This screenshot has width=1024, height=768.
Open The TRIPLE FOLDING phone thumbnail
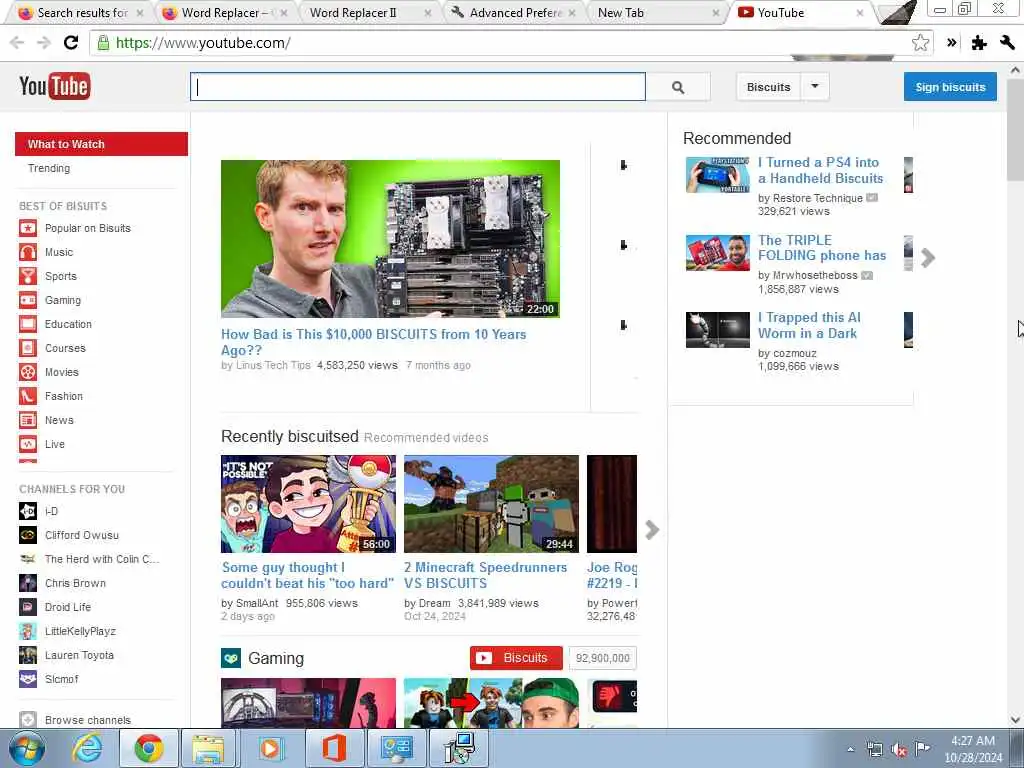tap(718, 253)
